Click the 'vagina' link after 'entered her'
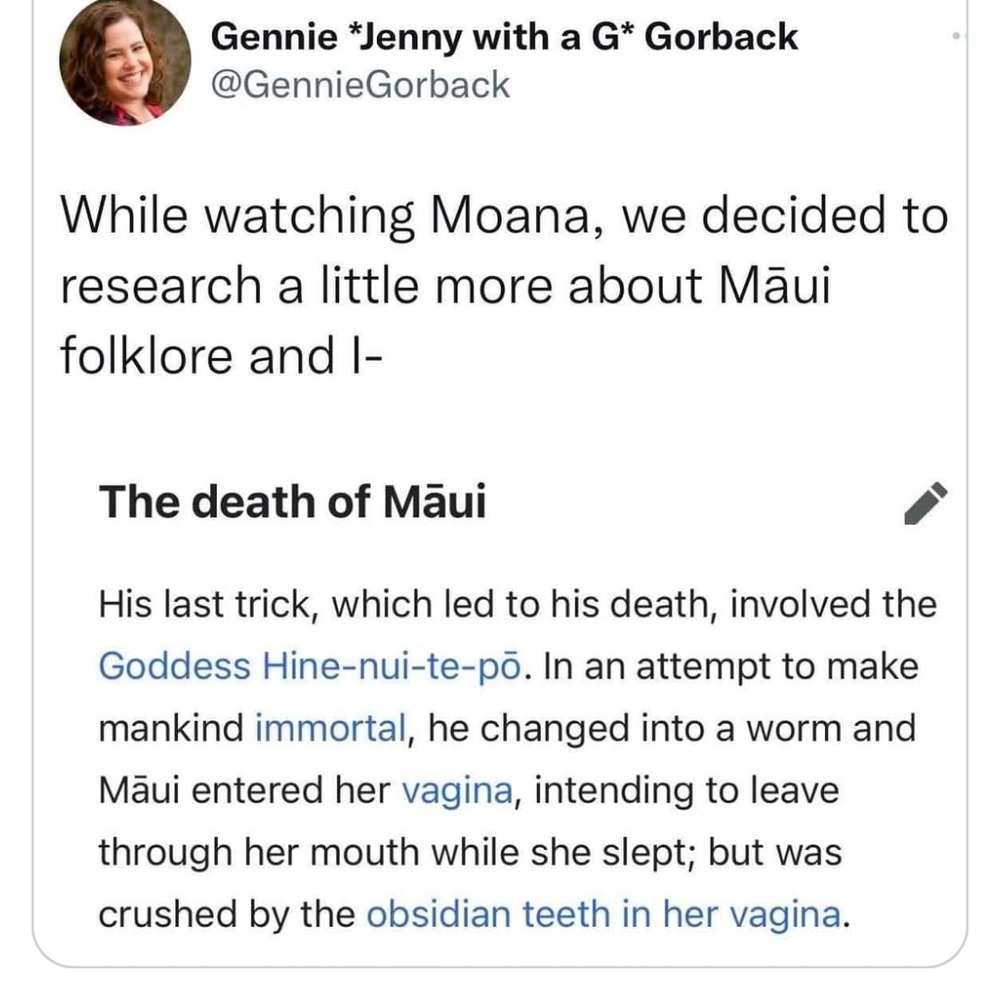 457,790
